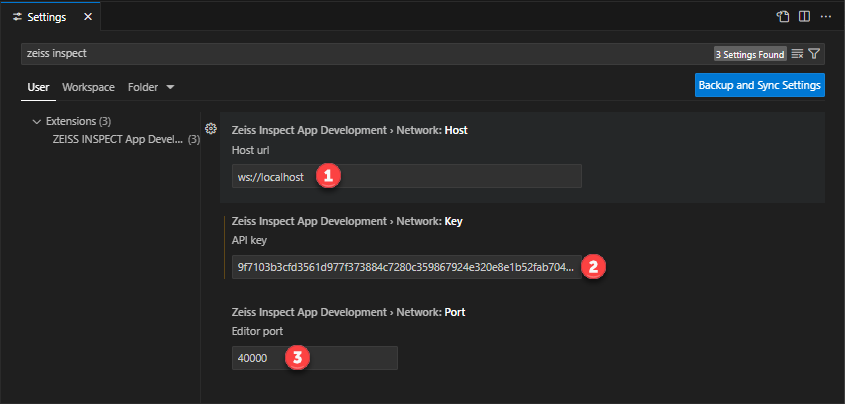Click the 3 Settings Found badge
Image resolution: width=845 pixels, height=404 pixels.
click(x=749, y=54)
